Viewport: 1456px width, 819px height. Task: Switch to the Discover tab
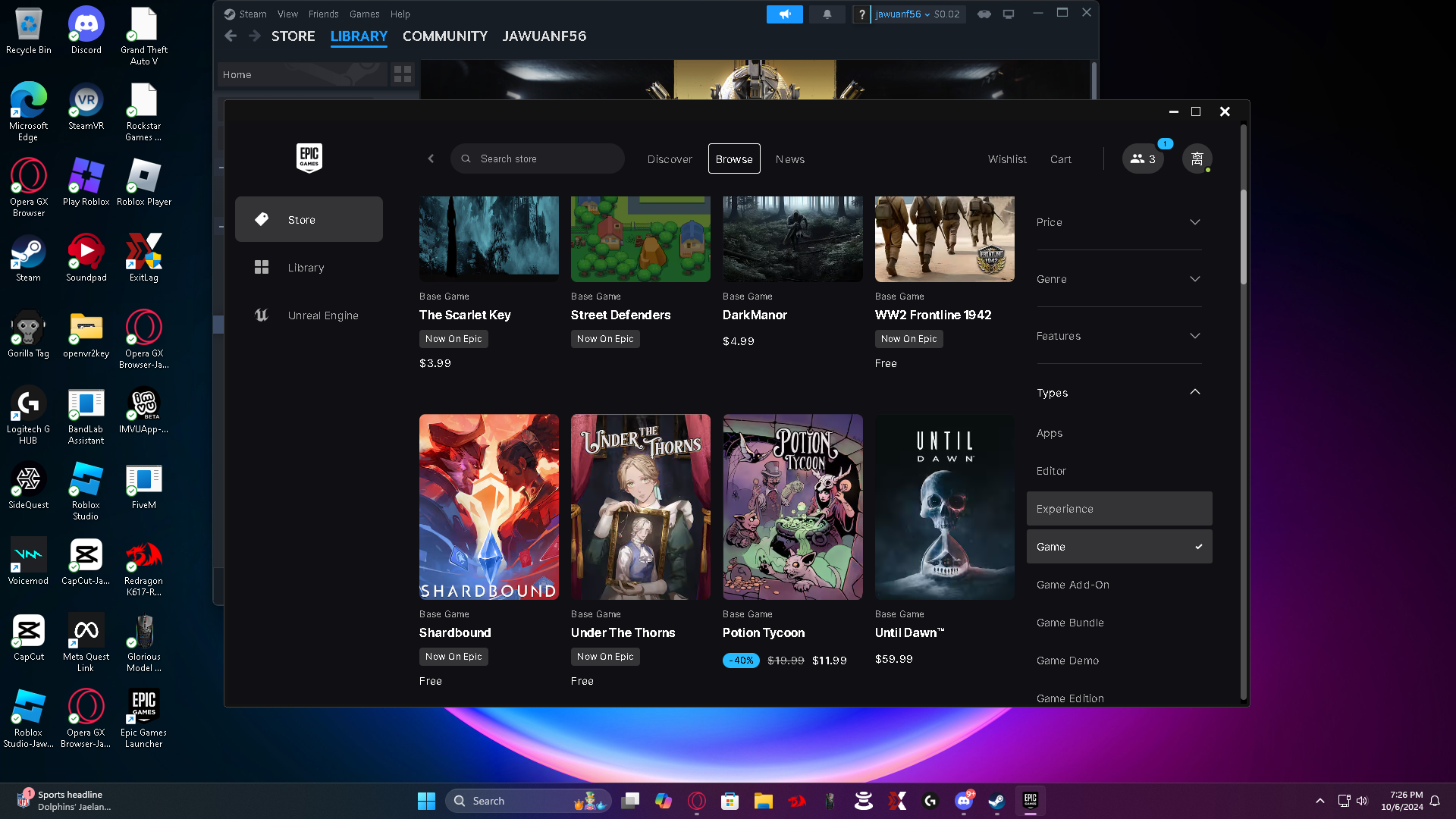tap(670, 159)
